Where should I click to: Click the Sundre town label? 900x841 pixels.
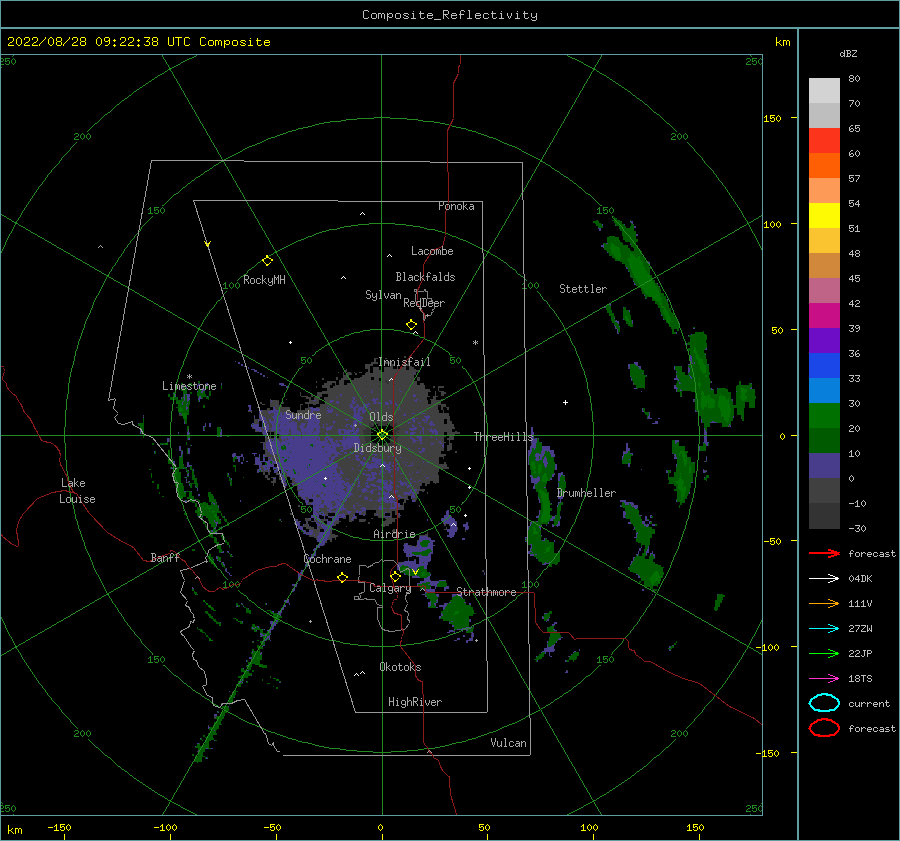303,414
